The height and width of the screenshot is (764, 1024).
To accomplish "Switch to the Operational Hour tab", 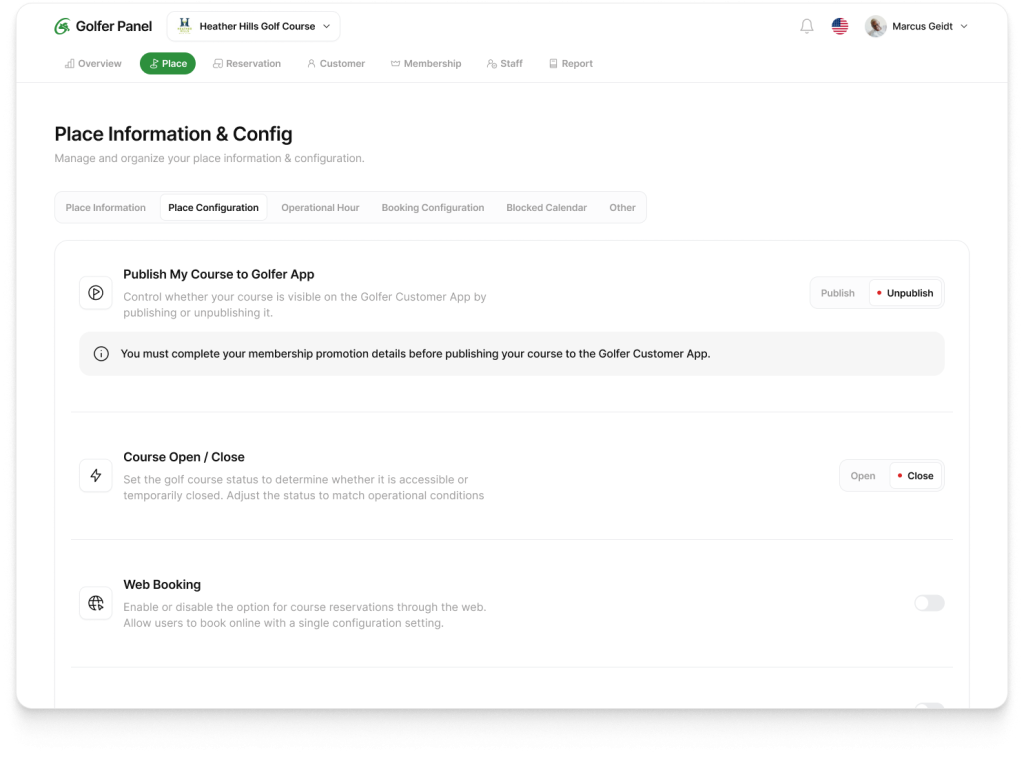I will click(x=320, y=208).
